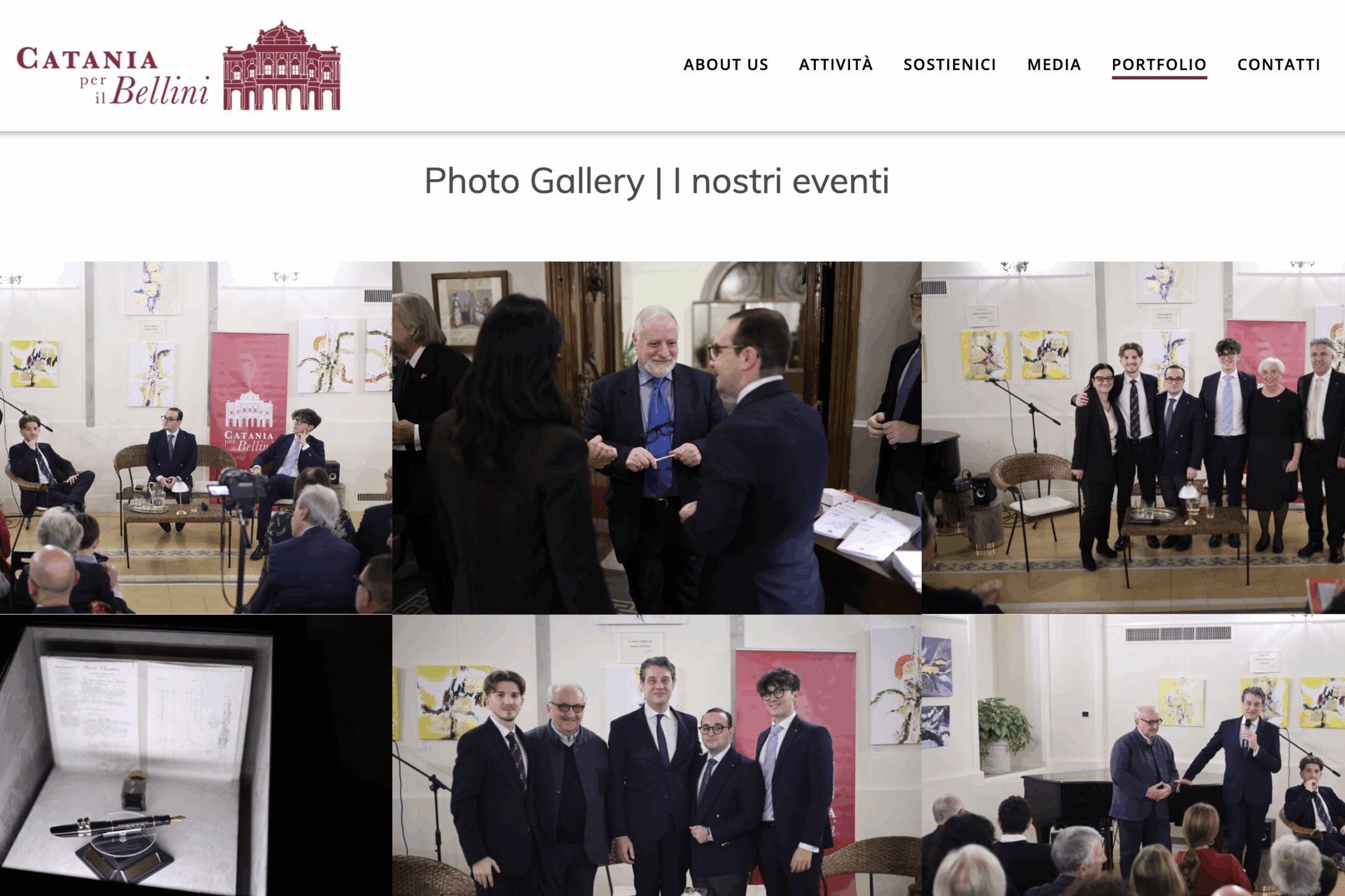Viewport: 1345px width, 896px height.
Task: Go to the Sostienici page
Action: [950, 65]
